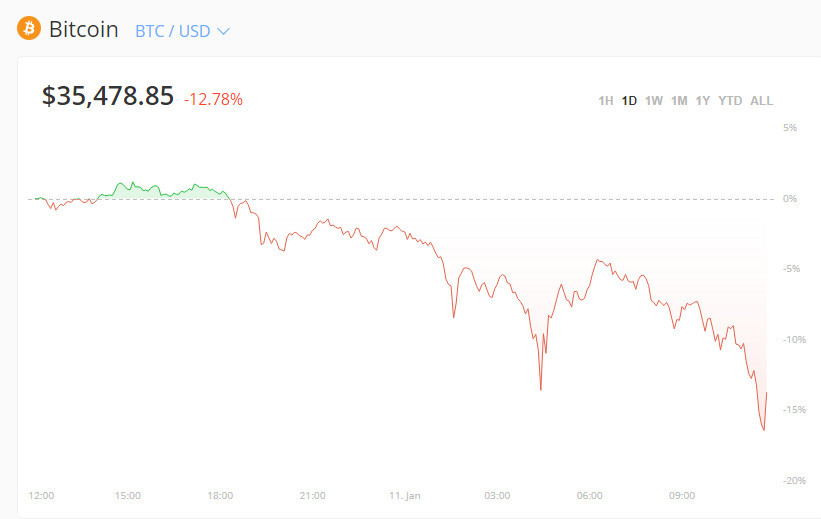The width and height of the screenshot is (821, 519).
Task: Select the 1Y time range
Action: tap(703, 101)
